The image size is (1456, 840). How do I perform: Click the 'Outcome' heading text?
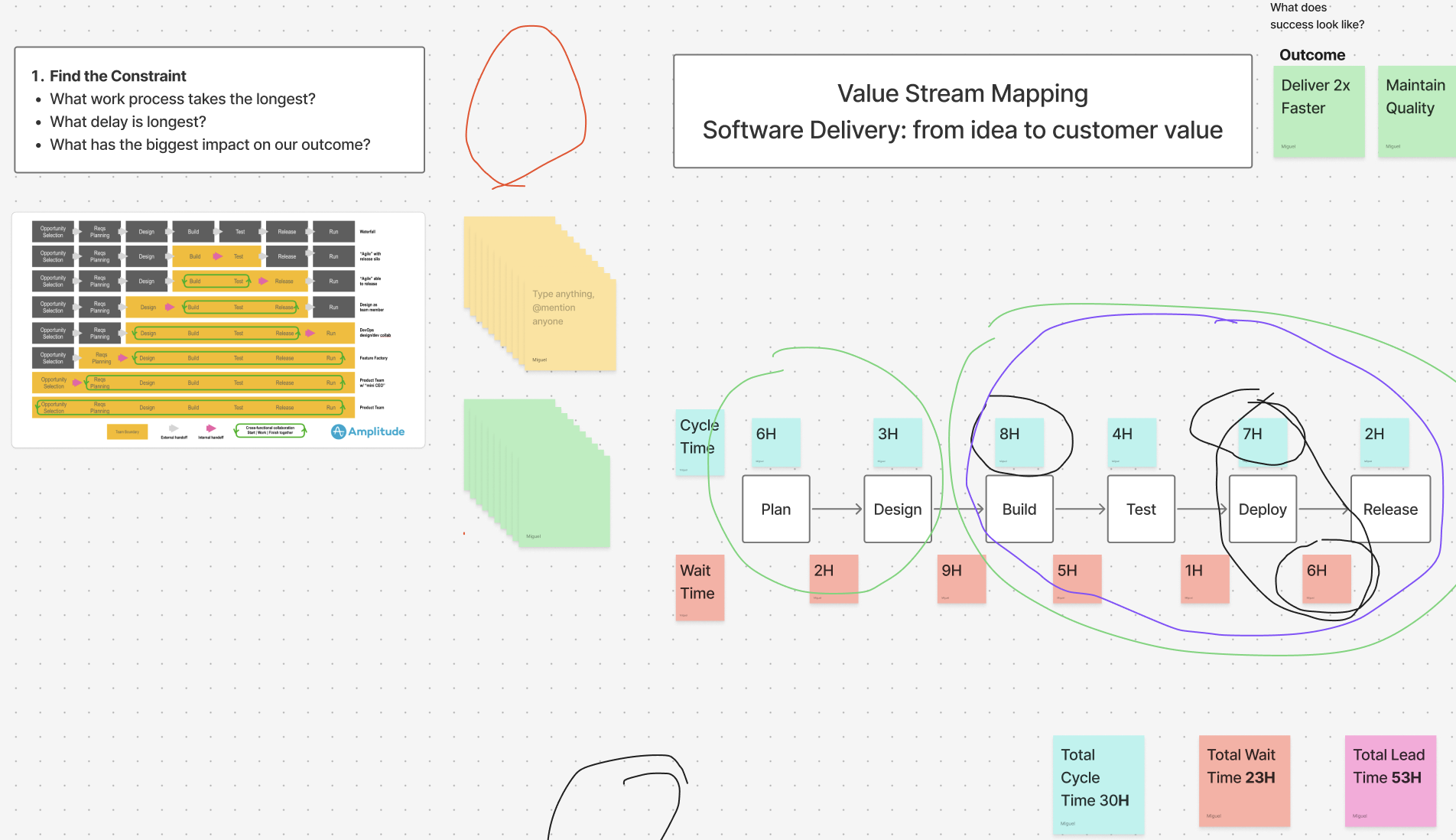pos(1311,55)
